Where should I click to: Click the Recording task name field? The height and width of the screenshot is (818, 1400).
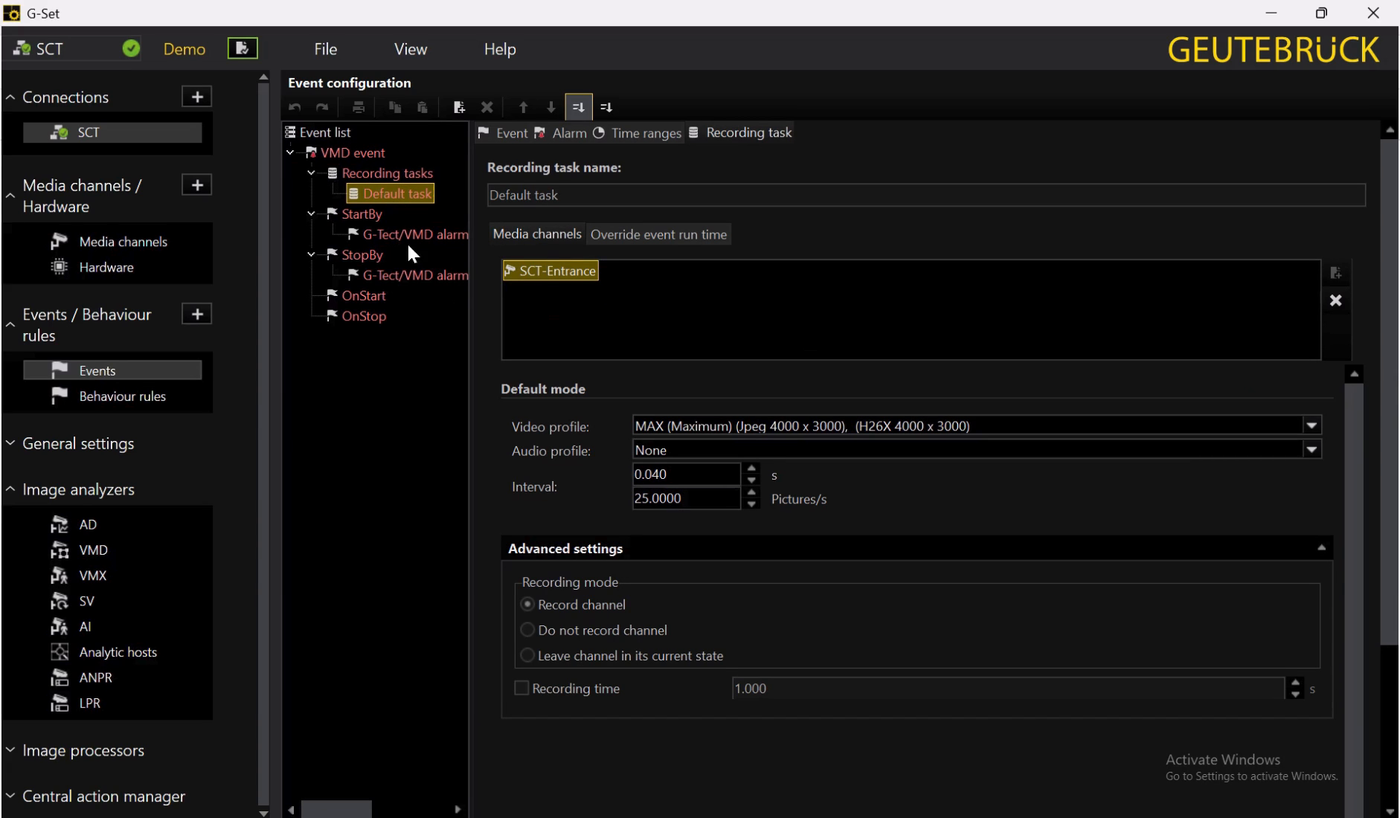point(925,195)
